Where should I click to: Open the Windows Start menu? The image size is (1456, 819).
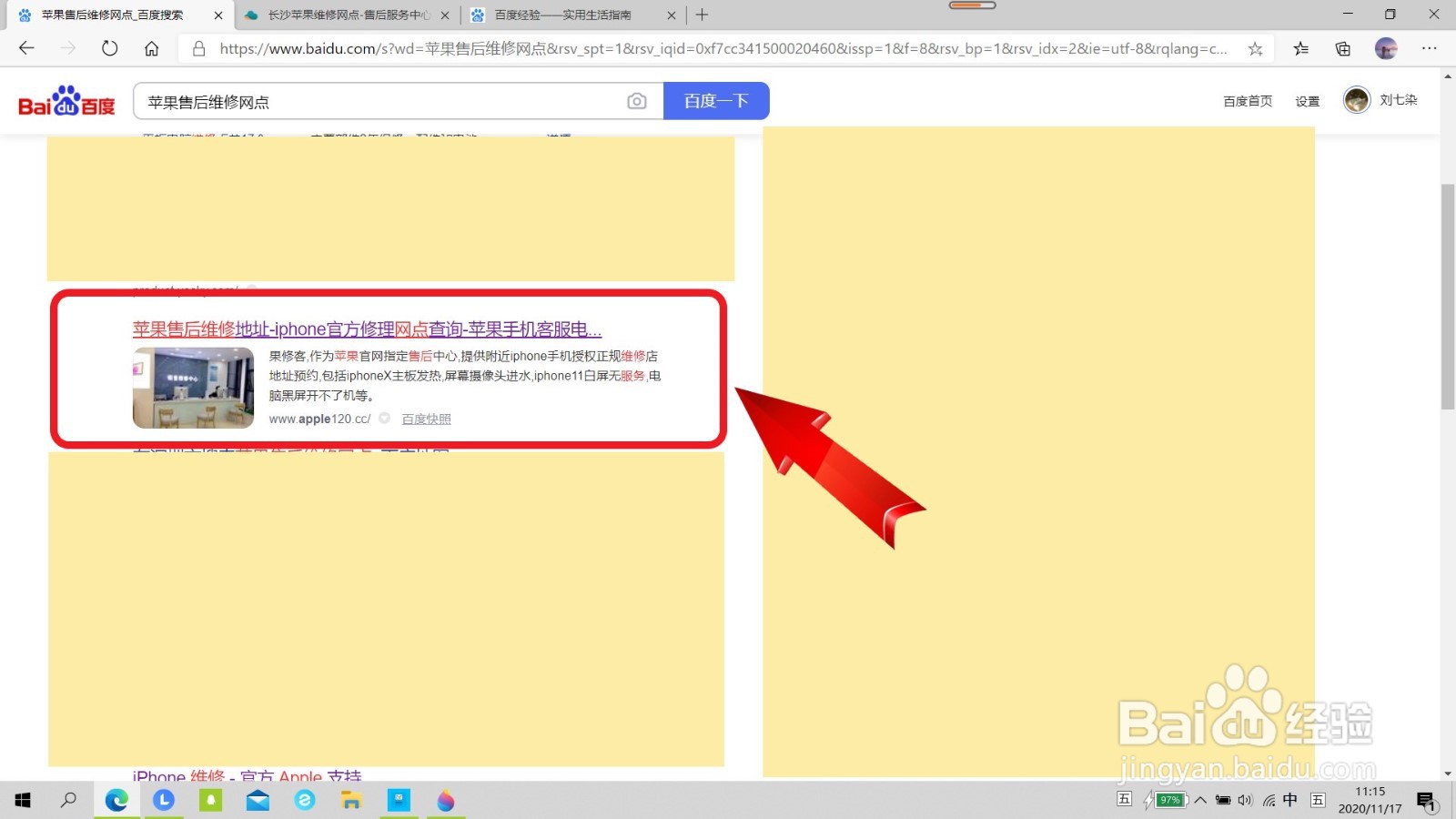(23, 800)
